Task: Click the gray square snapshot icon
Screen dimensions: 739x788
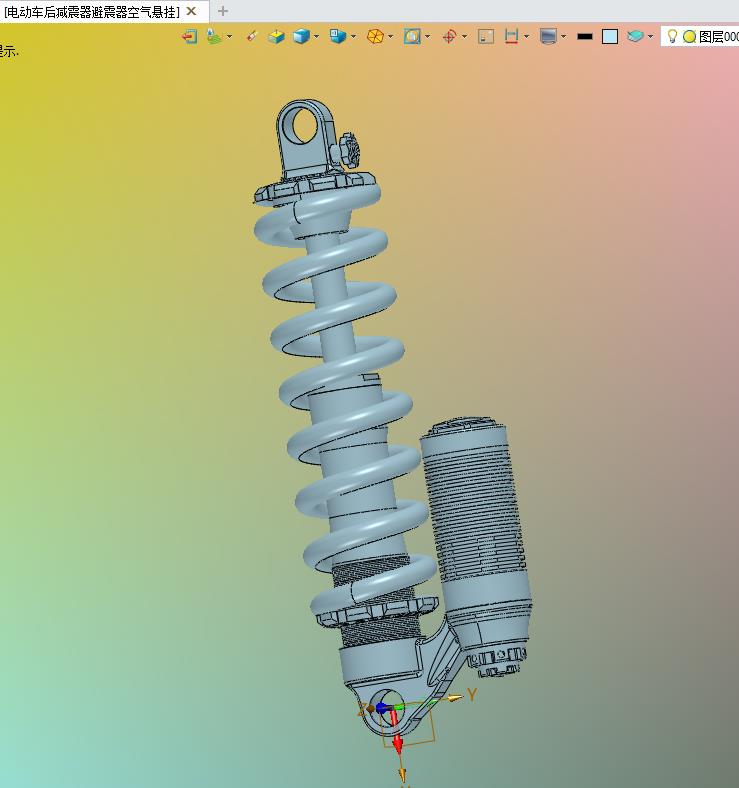Action: tap(486, 37)
